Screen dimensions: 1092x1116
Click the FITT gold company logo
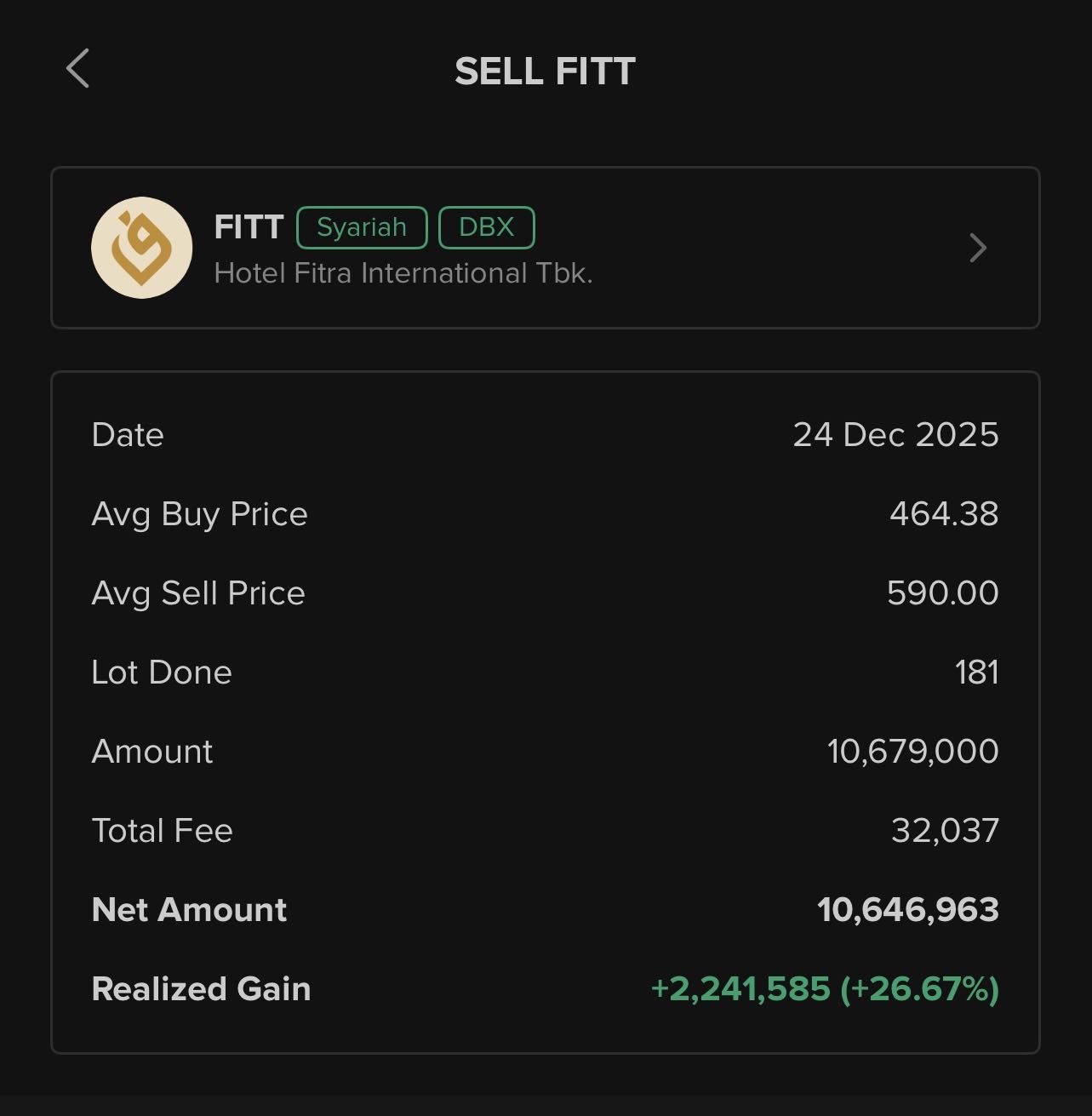coord(142,248)
